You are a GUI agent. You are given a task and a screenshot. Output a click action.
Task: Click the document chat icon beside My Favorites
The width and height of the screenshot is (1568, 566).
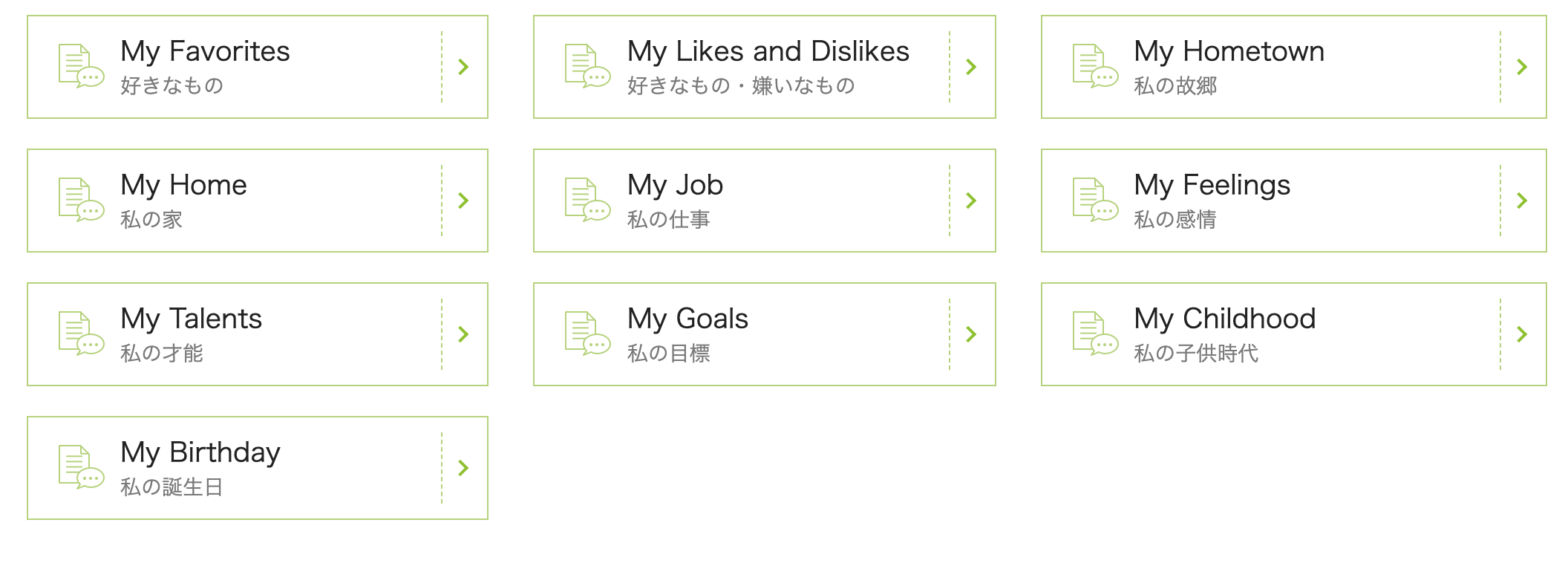[x=81, y=66]
